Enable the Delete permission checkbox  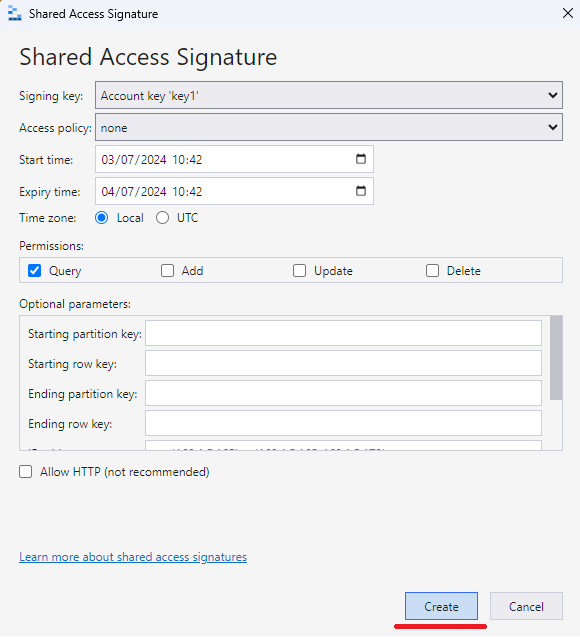point(432,271)
